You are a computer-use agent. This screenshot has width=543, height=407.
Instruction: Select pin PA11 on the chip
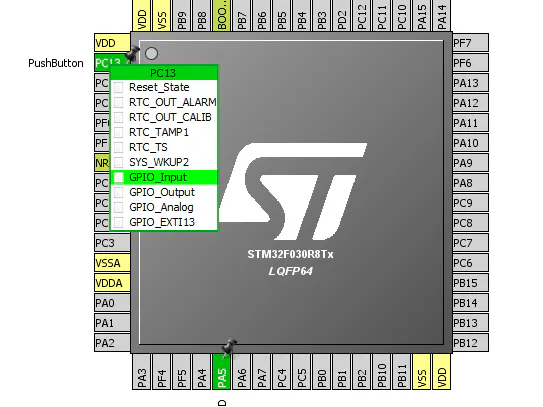[x=470, y=123]
